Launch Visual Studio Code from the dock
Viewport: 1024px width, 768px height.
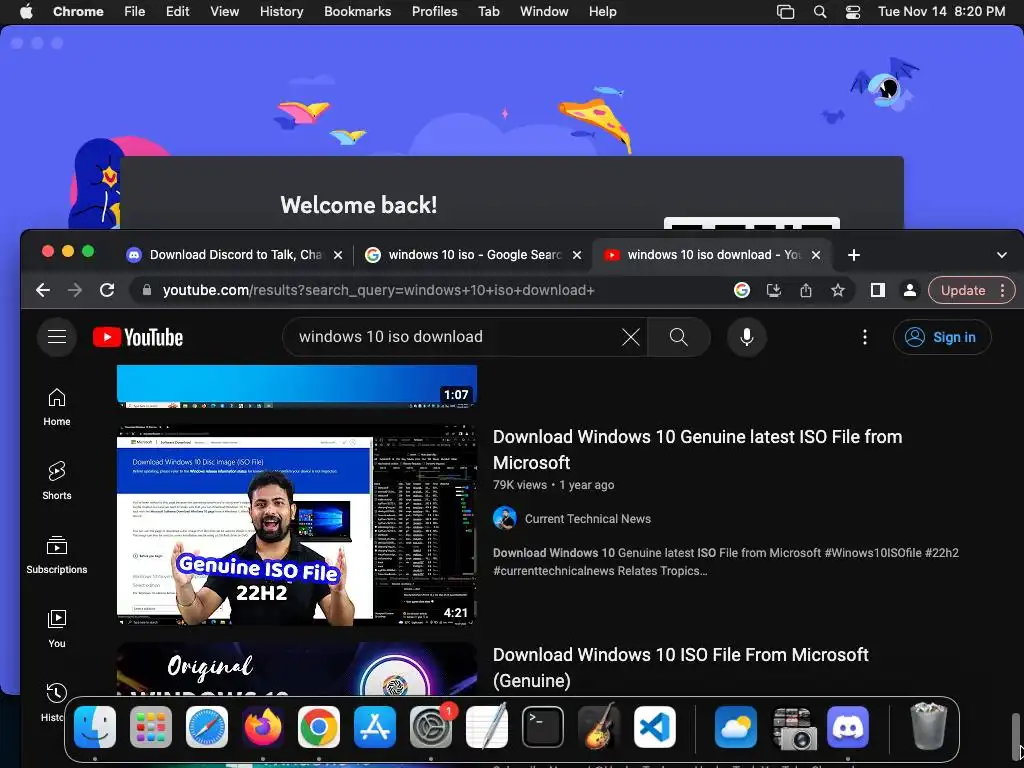655,727
